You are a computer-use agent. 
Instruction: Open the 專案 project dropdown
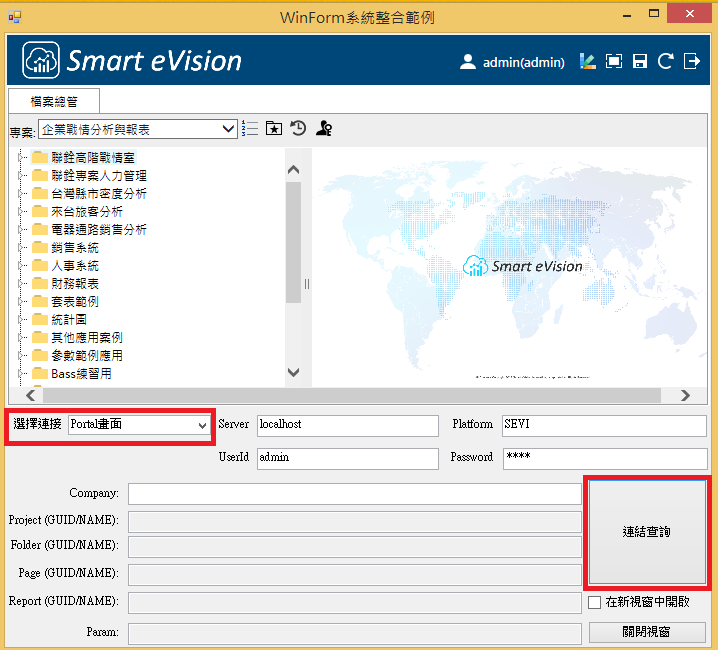(x=138, y=130)
